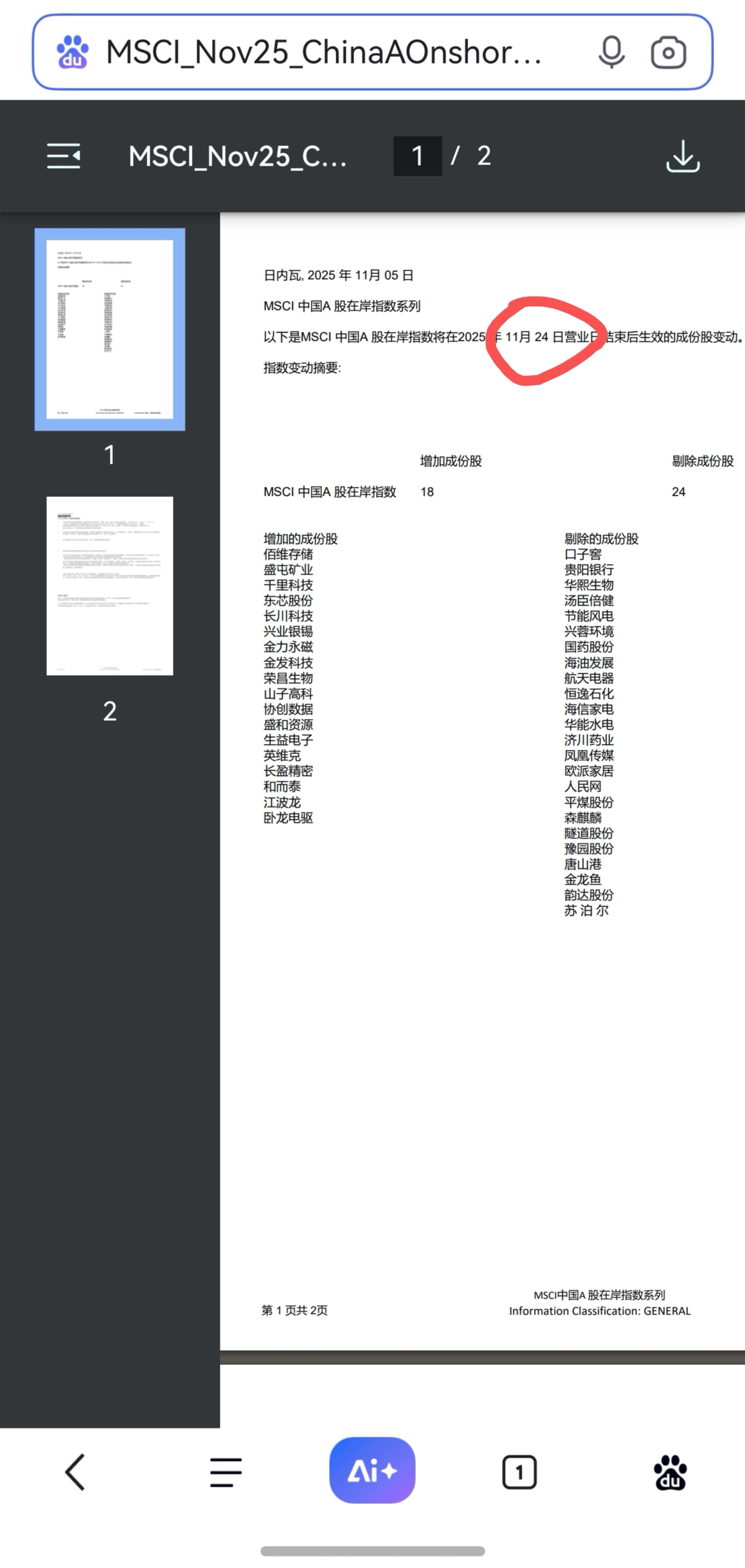The height and width of the screenshot is (1568, 745).
Task: Click the removed stock 隧道股份
Action: point(589,834)
